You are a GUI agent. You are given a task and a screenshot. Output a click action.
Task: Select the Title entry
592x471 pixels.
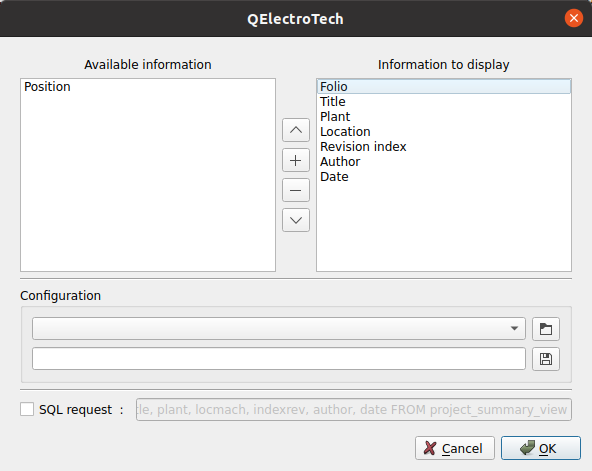(x=444, y=102)
